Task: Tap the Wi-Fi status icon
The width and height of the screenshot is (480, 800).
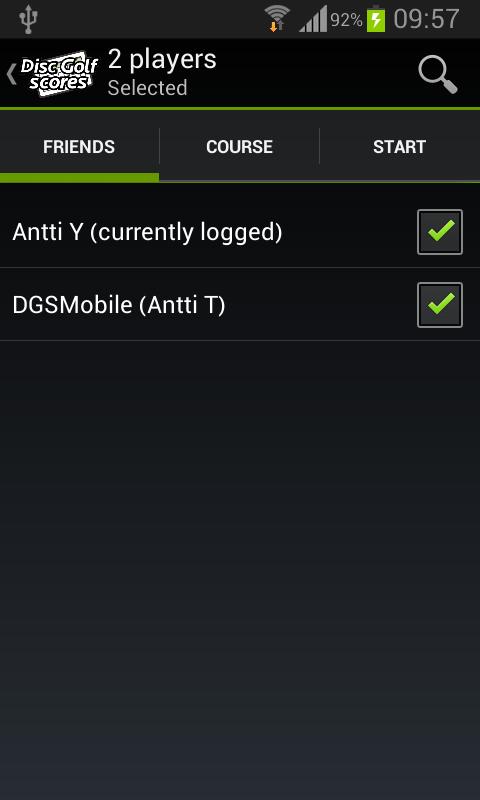Action: [277, 19]
